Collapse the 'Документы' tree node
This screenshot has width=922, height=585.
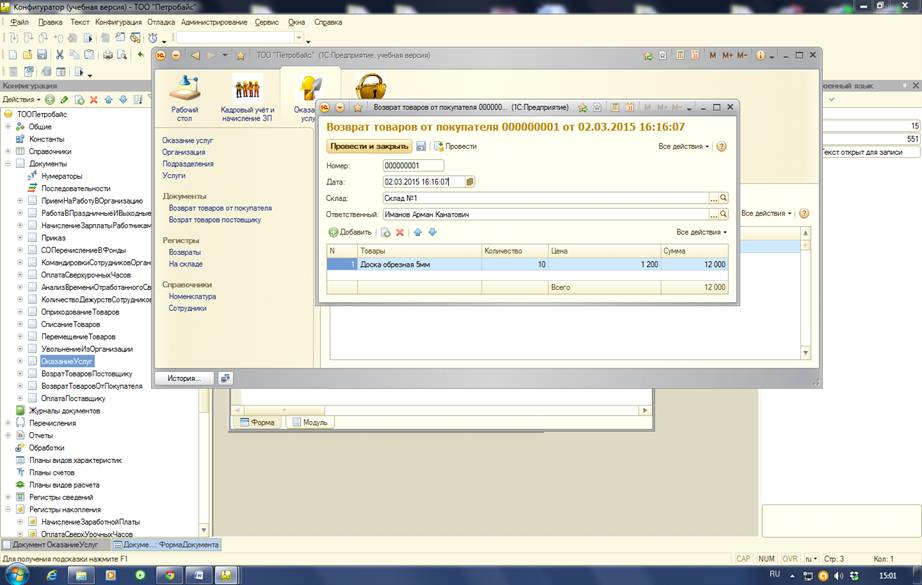point(8,163)
